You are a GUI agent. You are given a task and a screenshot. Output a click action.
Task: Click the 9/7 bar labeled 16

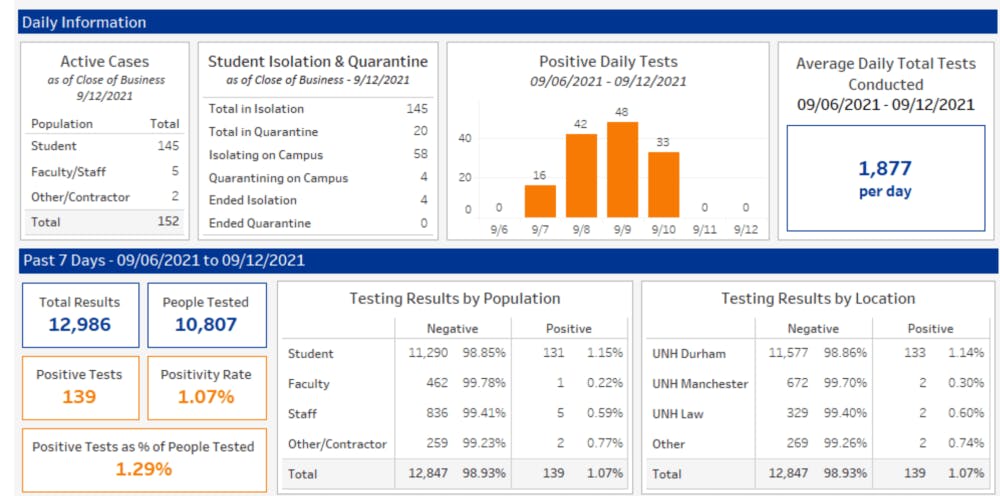point(540,201)
